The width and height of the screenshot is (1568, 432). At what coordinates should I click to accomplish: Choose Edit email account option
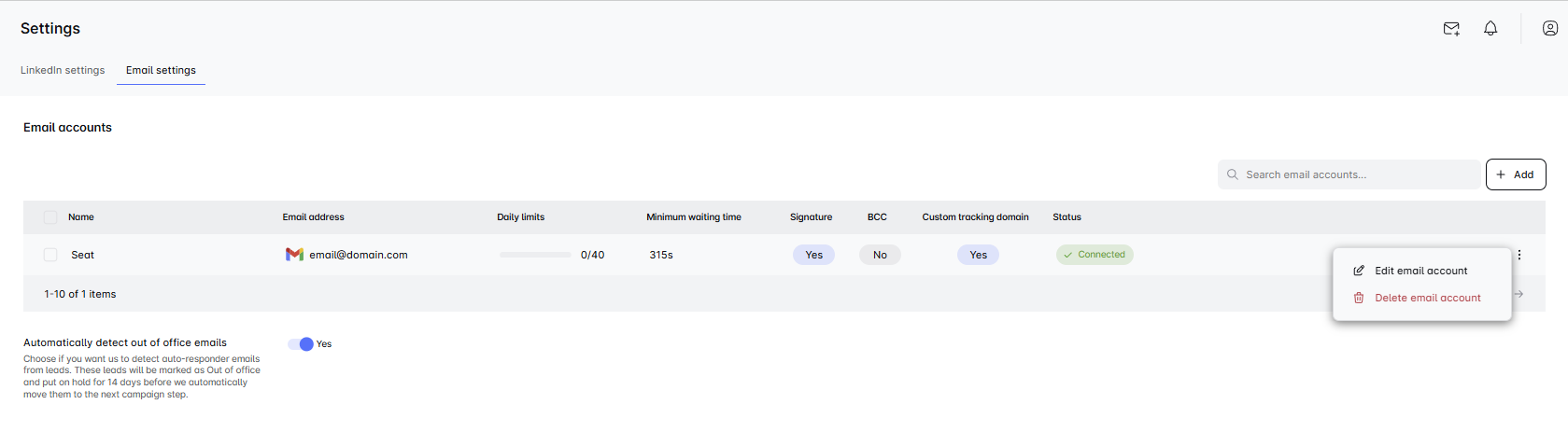pos(1420,271)
